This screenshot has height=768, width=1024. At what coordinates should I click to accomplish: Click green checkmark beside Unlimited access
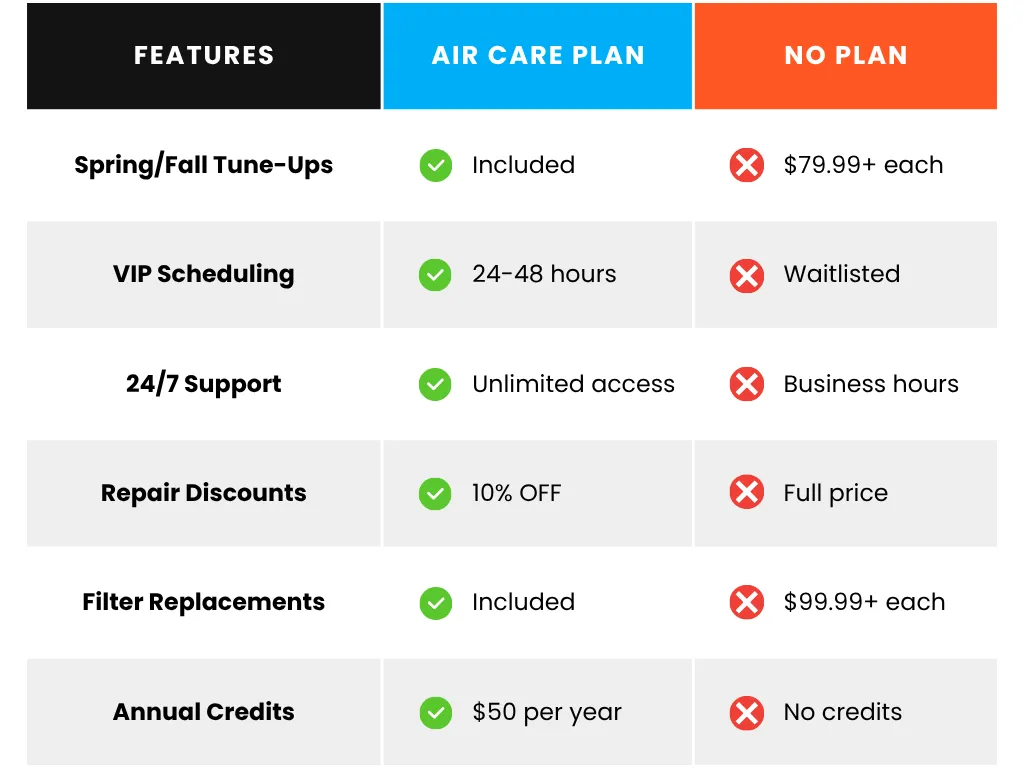click(435, 384)
